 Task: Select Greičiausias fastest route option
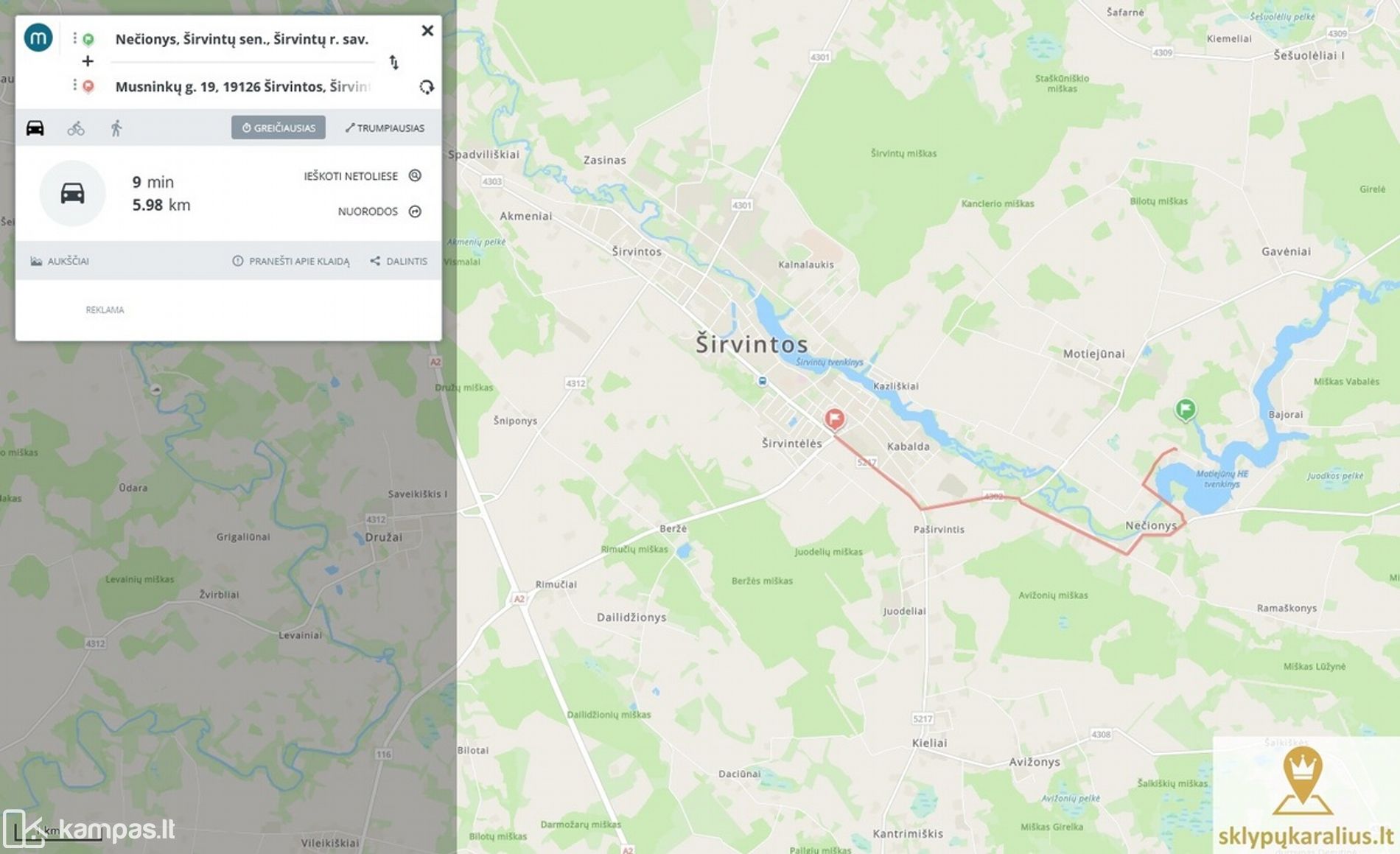tap(279, 127)
